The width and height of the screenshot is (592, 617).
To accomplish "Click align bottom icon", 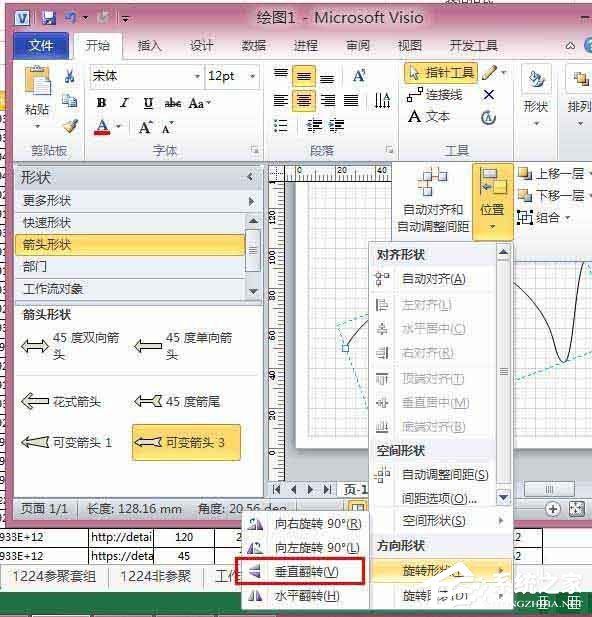I will (327, 78).
